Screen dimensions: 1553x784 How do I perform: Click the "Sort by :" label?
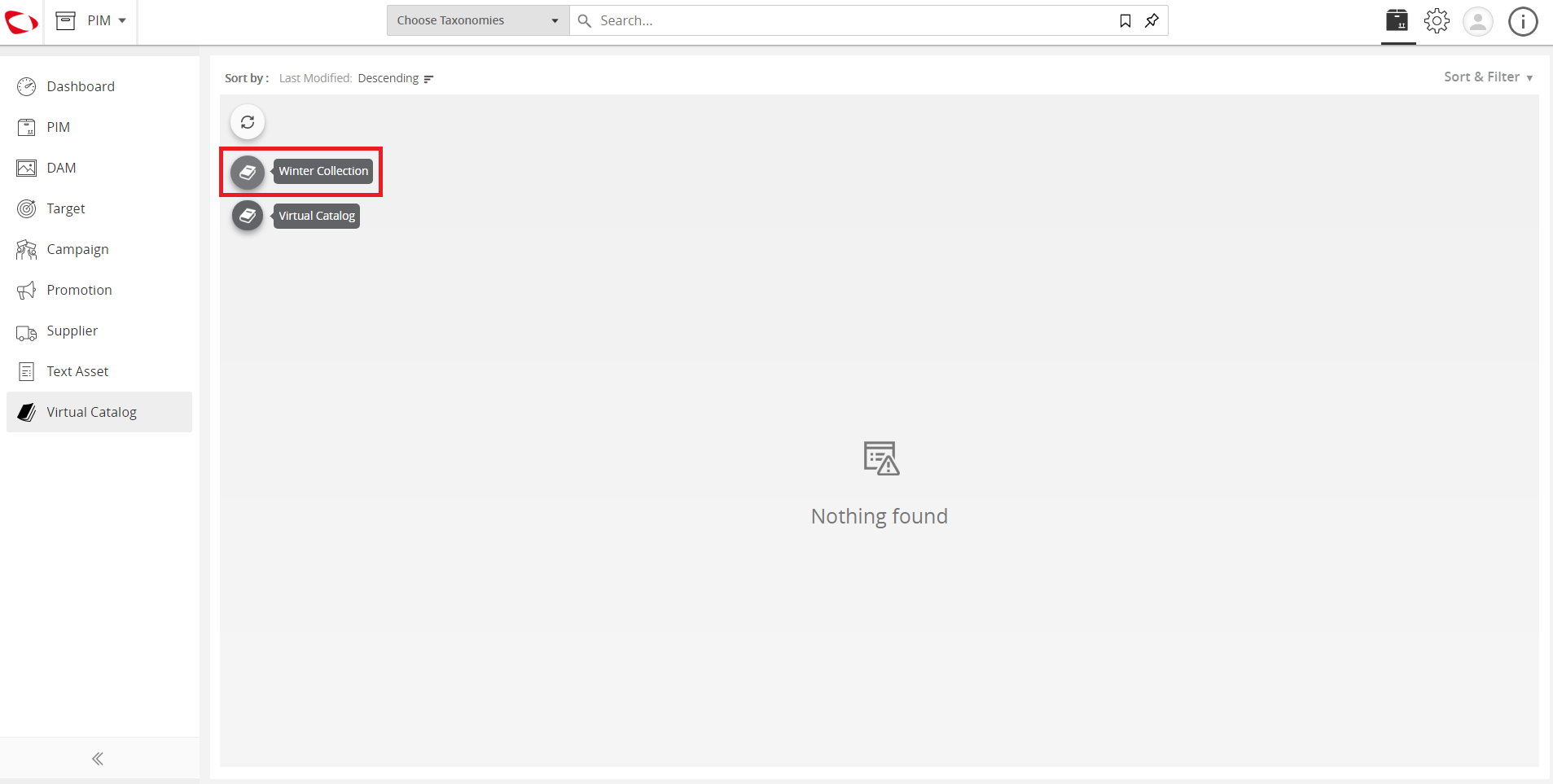click(247, 78)
